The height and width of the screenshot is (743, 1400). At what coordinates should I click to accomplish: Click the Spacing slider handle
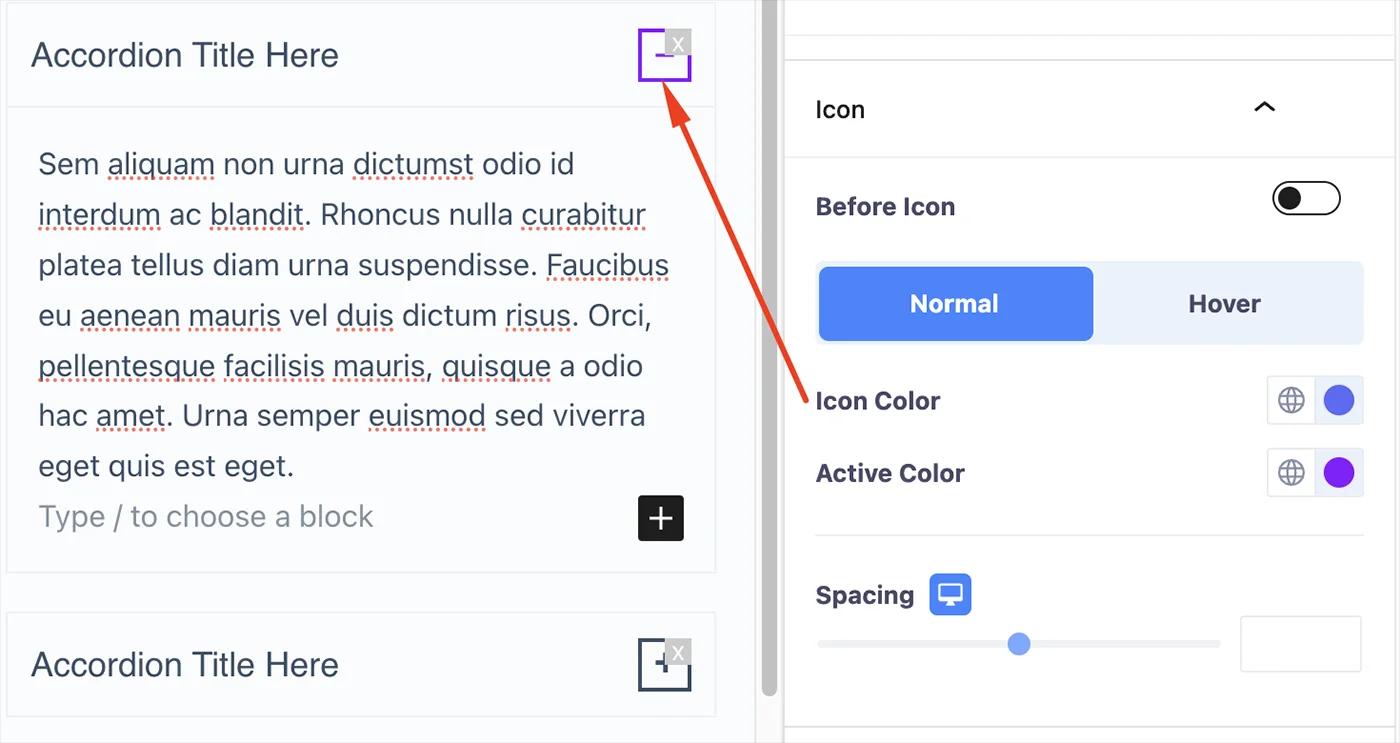1019,644
